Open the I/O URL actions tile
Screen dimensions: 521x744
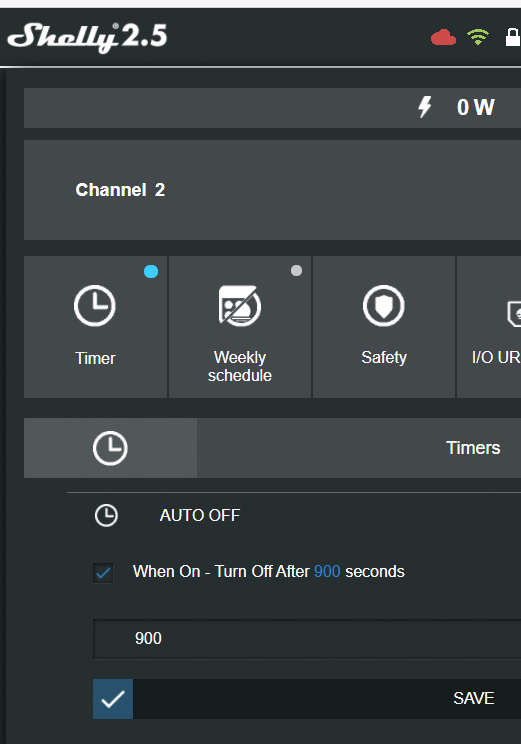point(489,327)
